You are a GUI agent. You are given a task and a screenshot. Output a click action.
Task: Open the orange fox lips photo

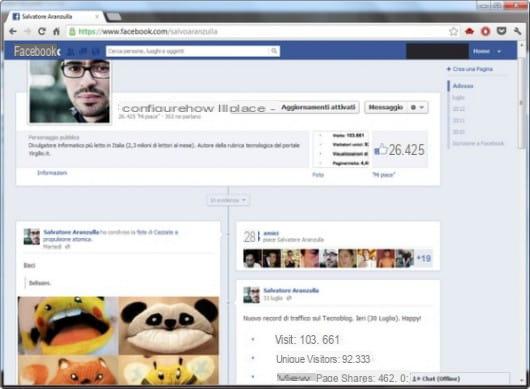coord(68,370)
